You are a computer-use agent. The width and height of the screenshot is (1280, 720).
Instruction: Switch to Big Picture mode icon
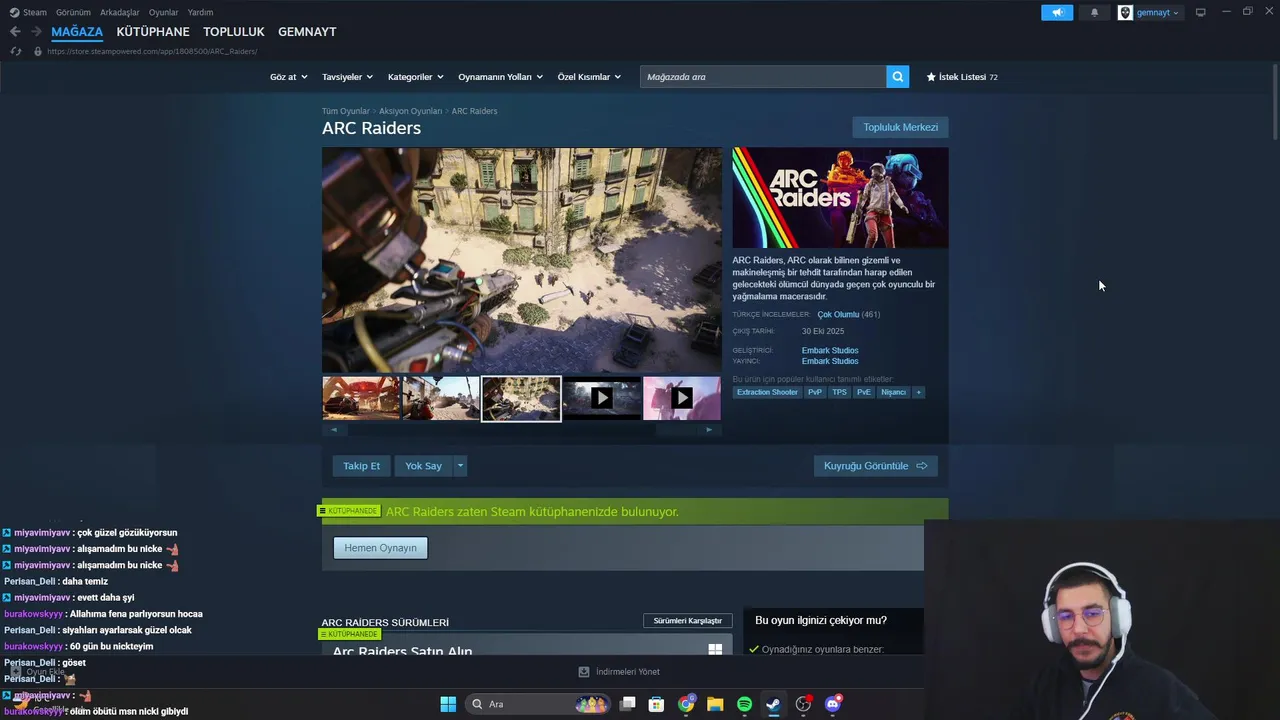pos(1201,12)
